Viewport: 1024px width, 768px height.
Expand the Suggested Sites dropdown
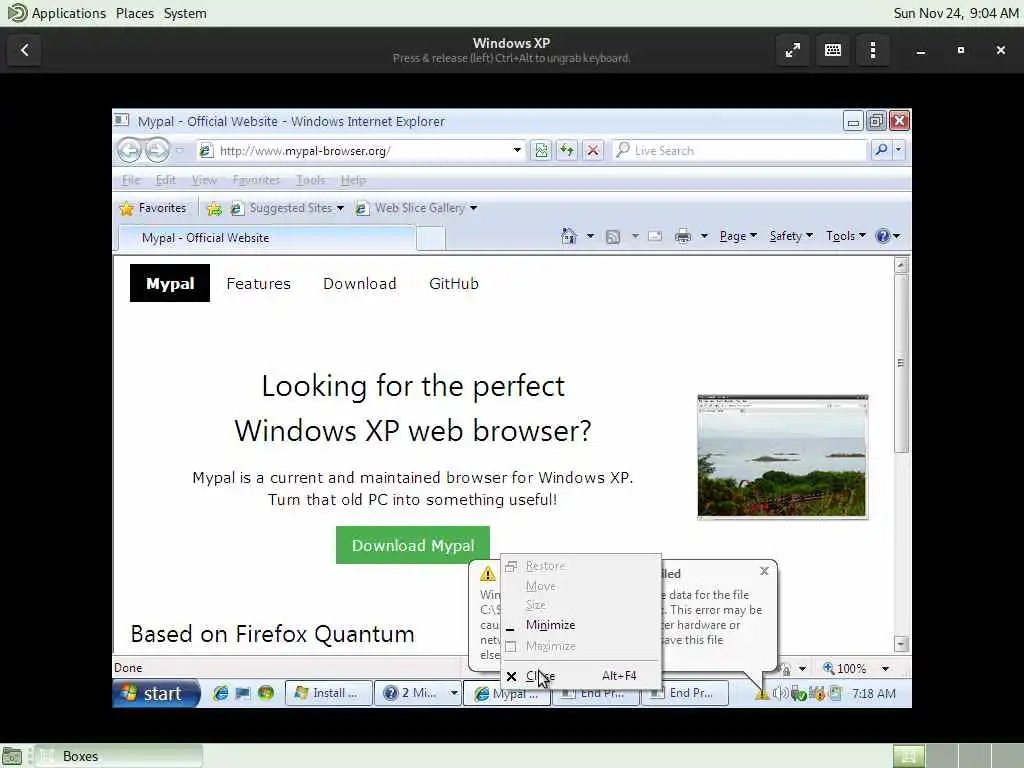pos(340,208)
